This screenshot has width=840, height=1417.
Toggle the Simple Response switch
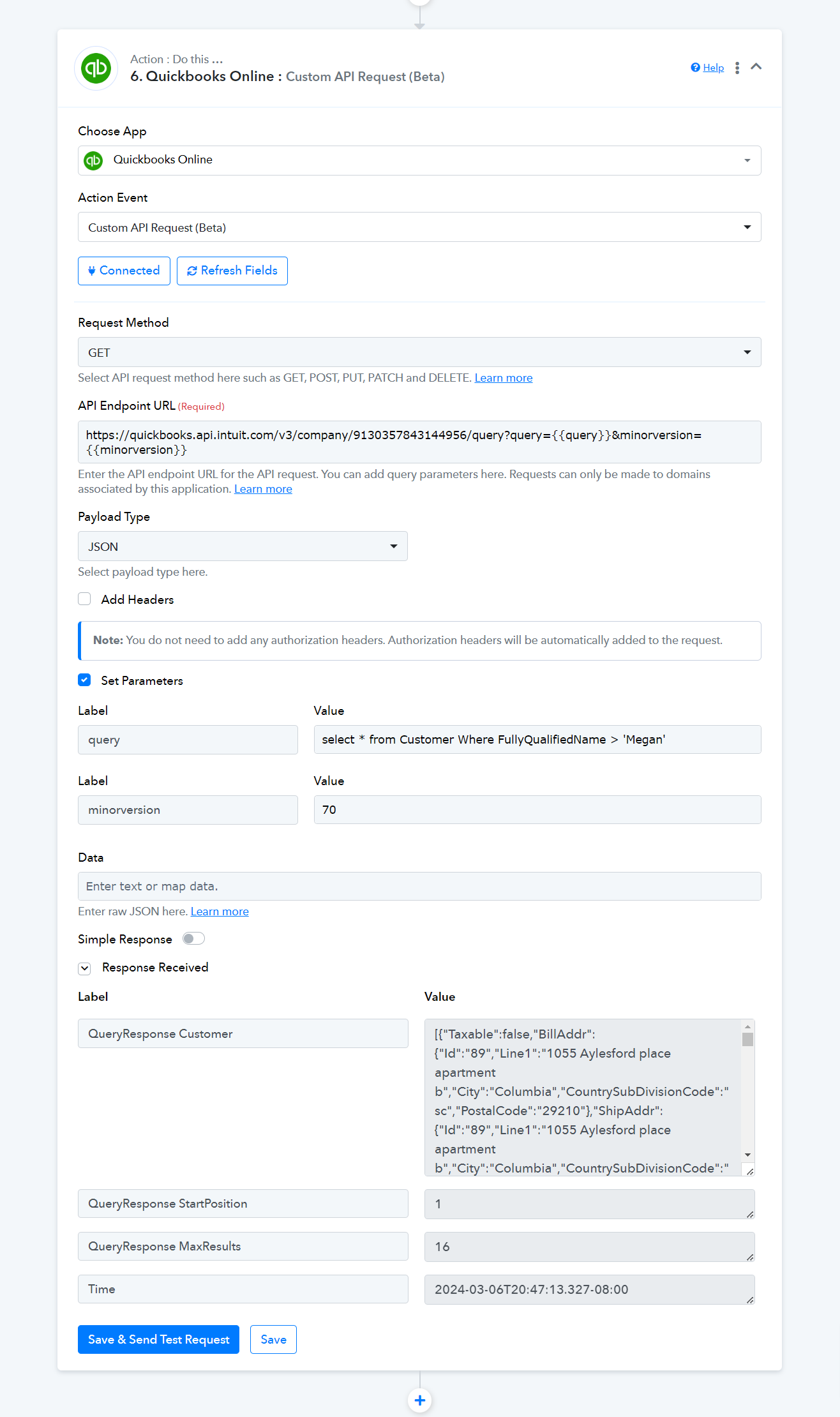click(x=193, y=938)
